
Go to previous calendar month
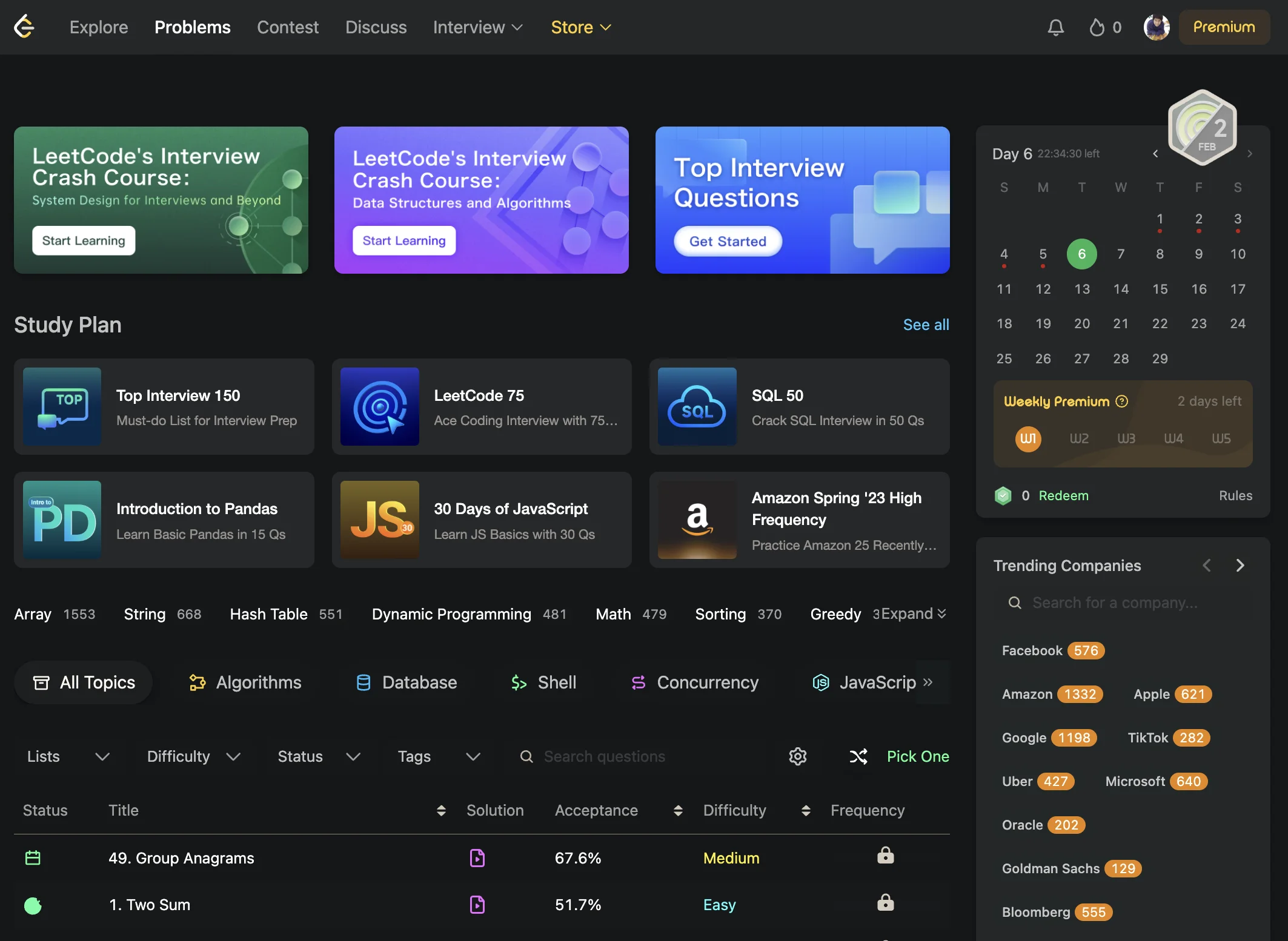pyautogui.click(x=1155, y=154)
